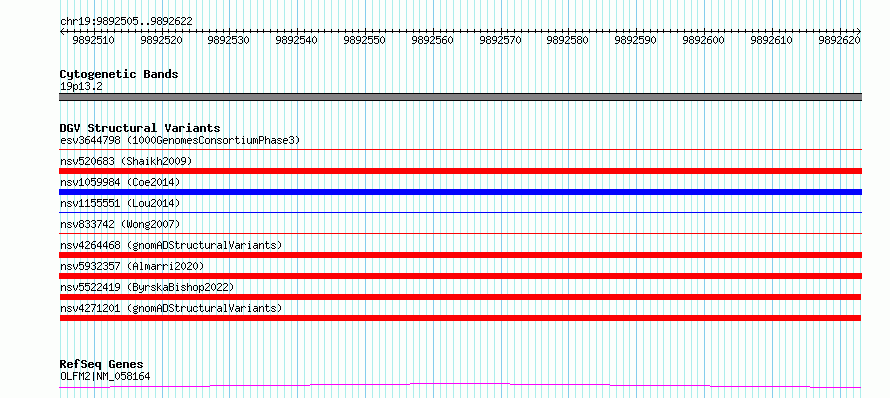Screen dimensions: 890x398
Task: Click the nsv4264468 gnomAD variant label
Action: [x=171, y=245]
